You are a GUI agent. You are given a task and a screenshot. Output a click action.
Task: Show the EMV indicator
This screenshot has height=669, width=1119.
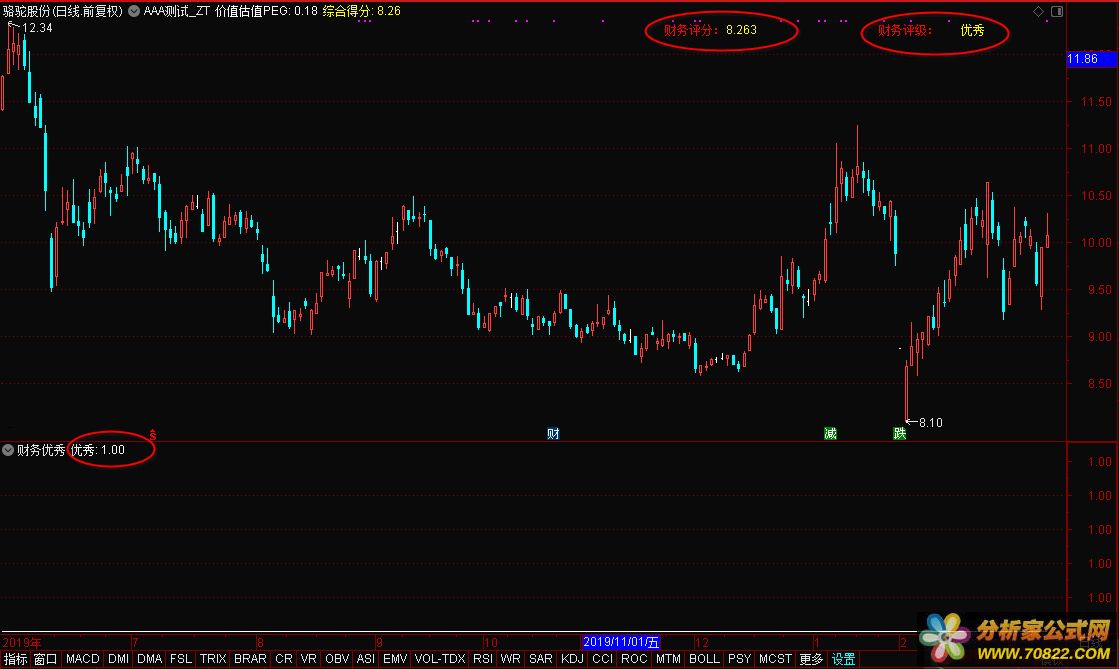[x=395, y=659]
